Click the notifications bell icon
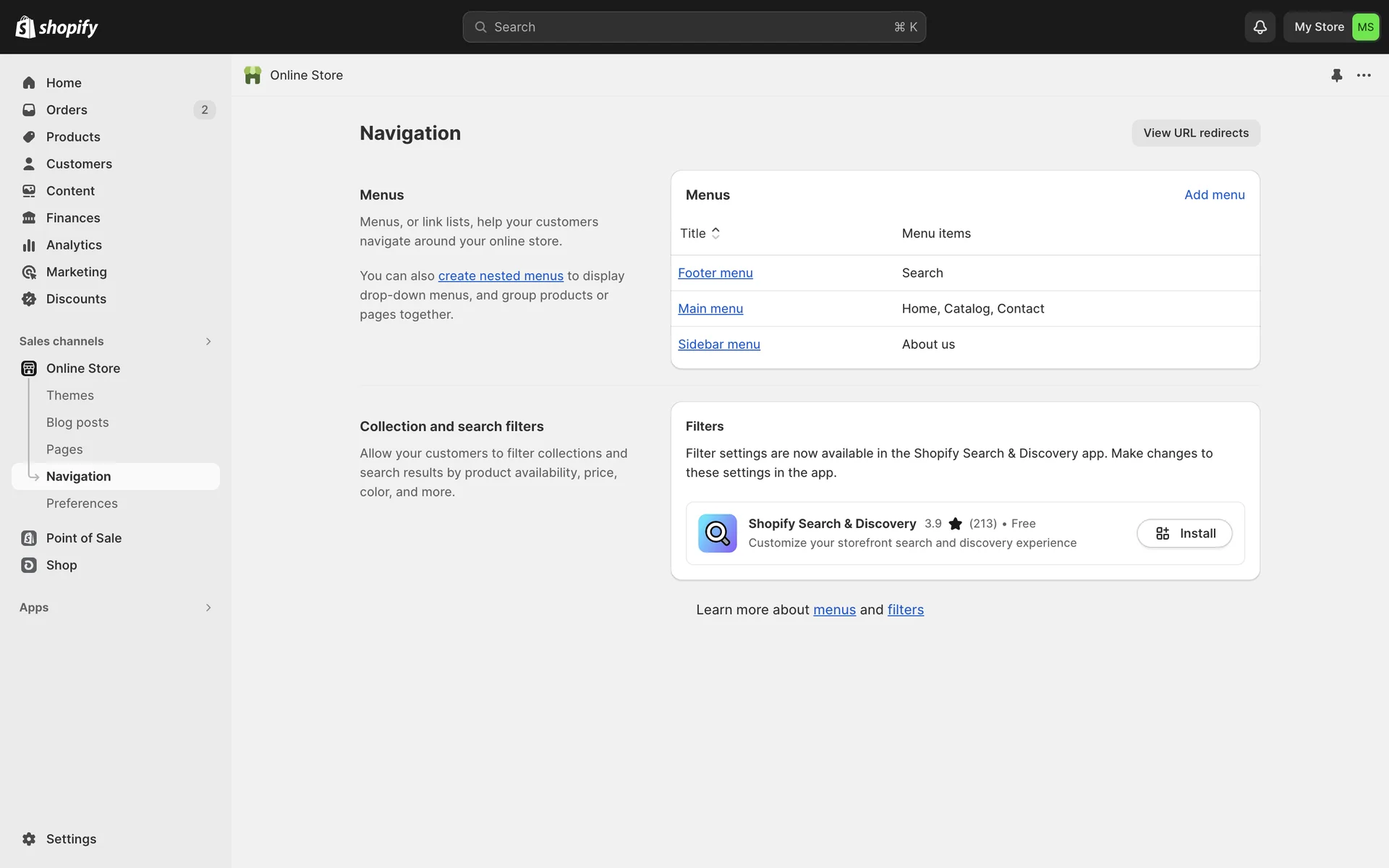The height and width of the screenshot is (868, 1389). click(1260, 27)
